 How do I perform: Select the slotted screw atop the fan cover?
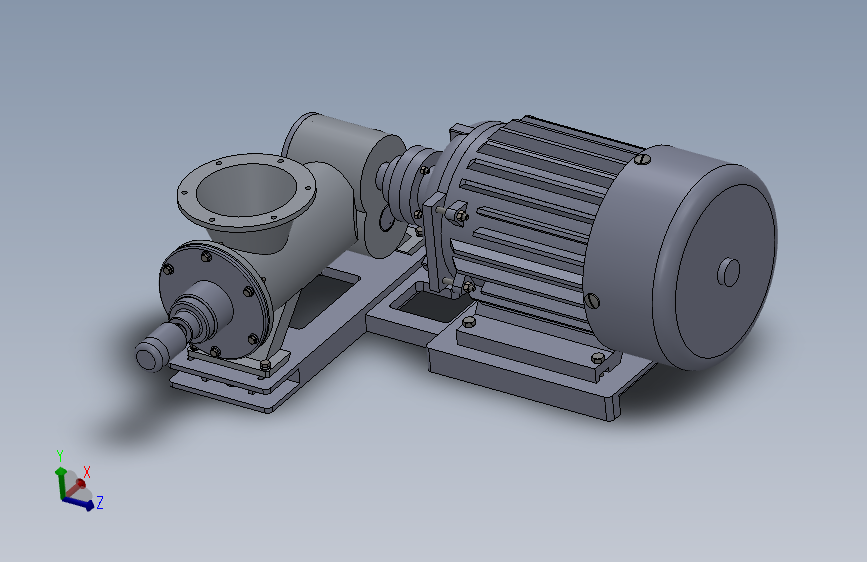(641, 159)
